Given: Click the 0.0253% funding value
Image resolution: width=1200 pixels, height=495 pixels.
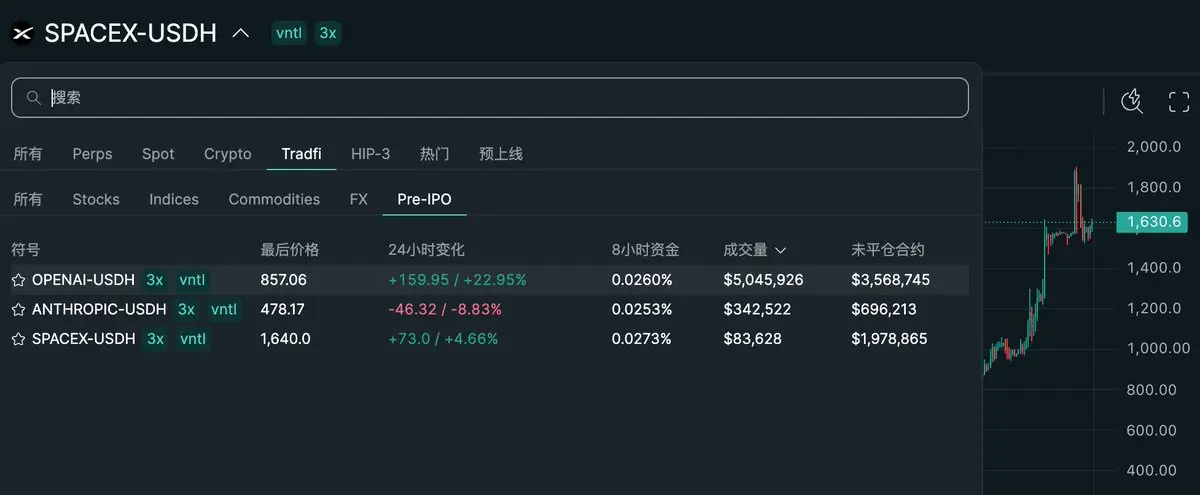Looking at the screenshot, I should click(642, 309).
